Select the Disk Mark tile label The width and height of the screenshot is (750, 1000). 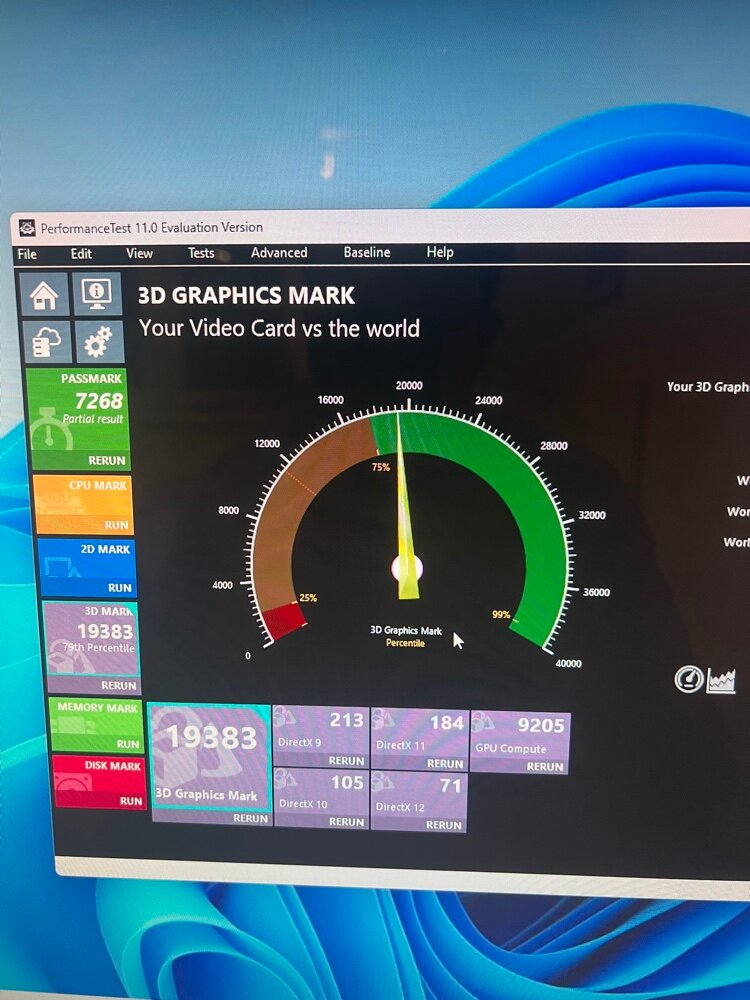113,765
